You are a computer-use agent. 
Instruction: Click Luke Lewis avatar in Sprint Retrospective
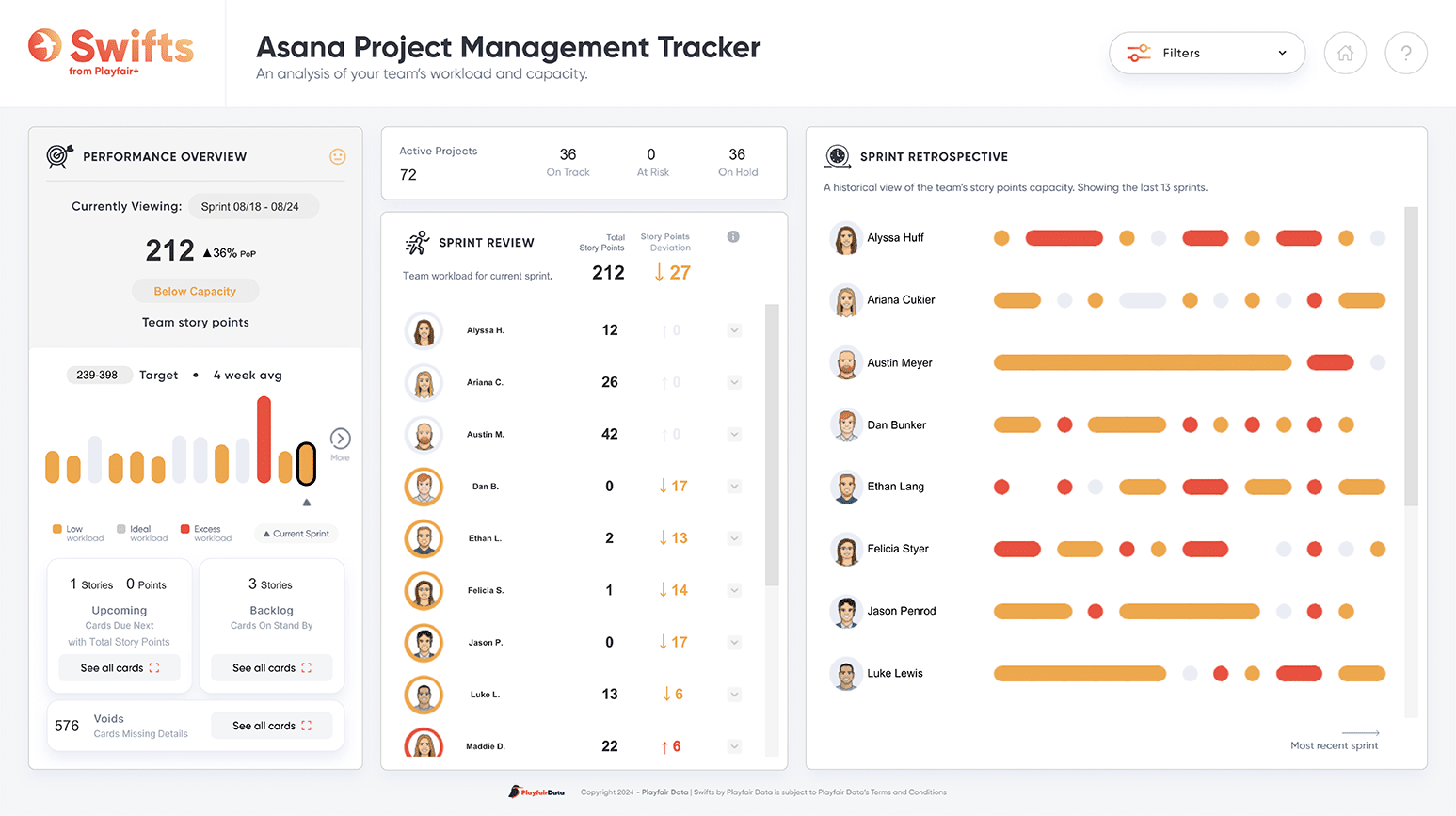tap(846, 673)
